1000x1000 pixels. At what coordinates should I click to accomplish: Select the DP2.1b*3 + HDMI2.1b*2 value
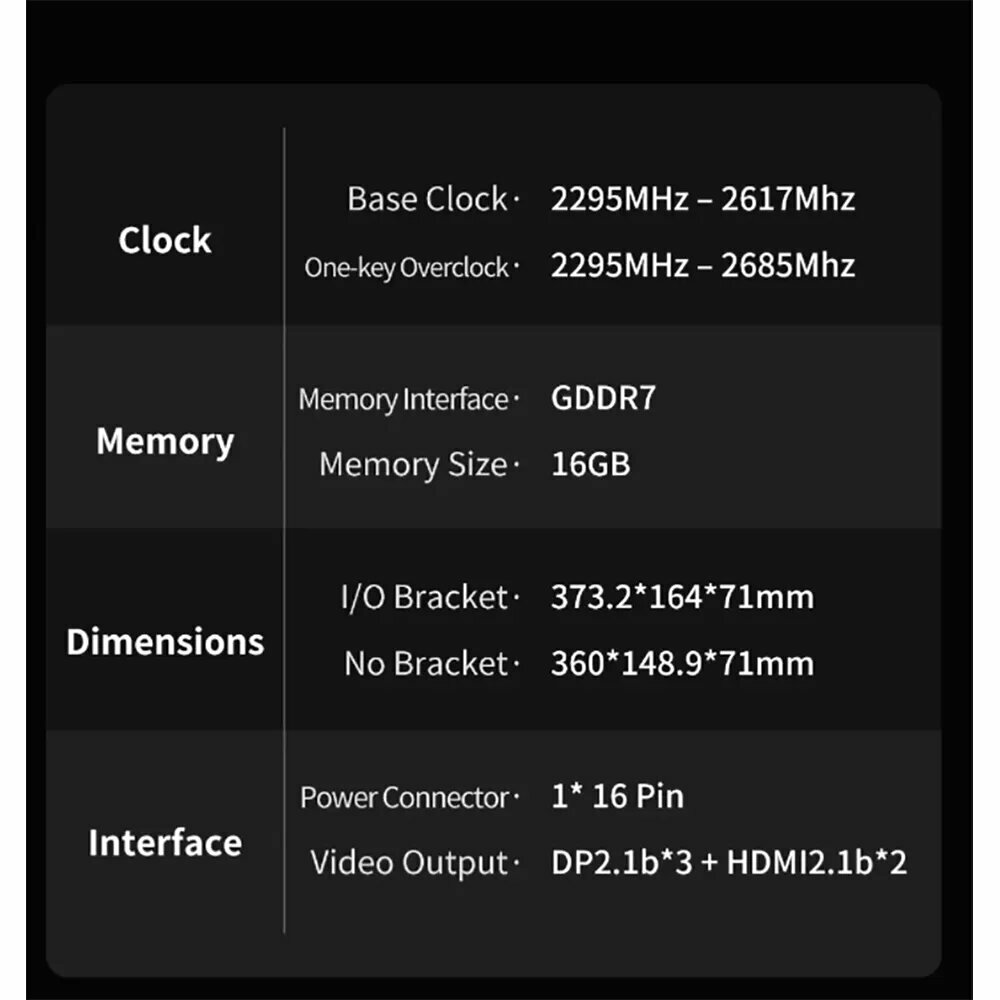(x=729, y=862)
